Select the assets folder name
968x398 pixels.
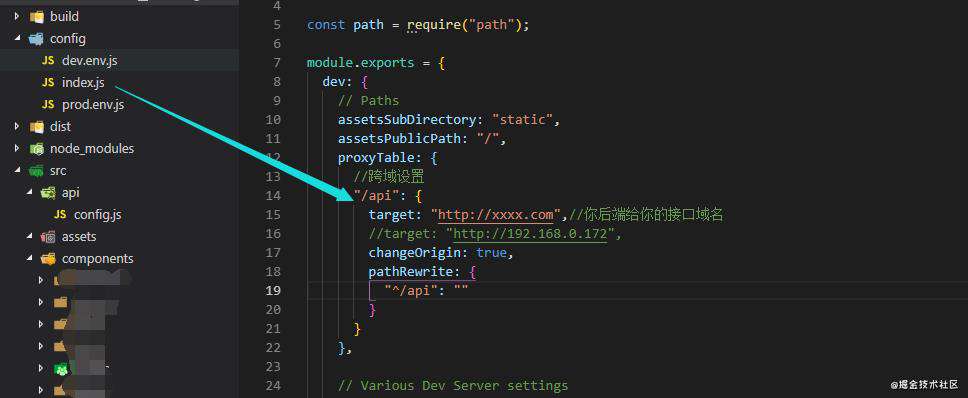79,237
